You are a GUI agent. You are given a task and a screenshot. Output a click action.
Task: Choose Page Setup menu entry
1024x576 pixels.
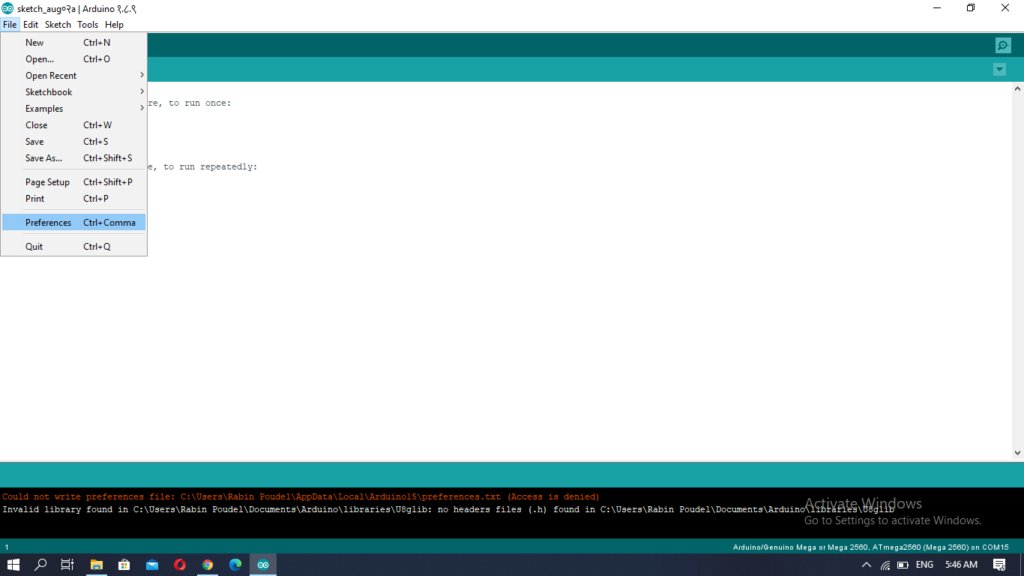point(74,182)
